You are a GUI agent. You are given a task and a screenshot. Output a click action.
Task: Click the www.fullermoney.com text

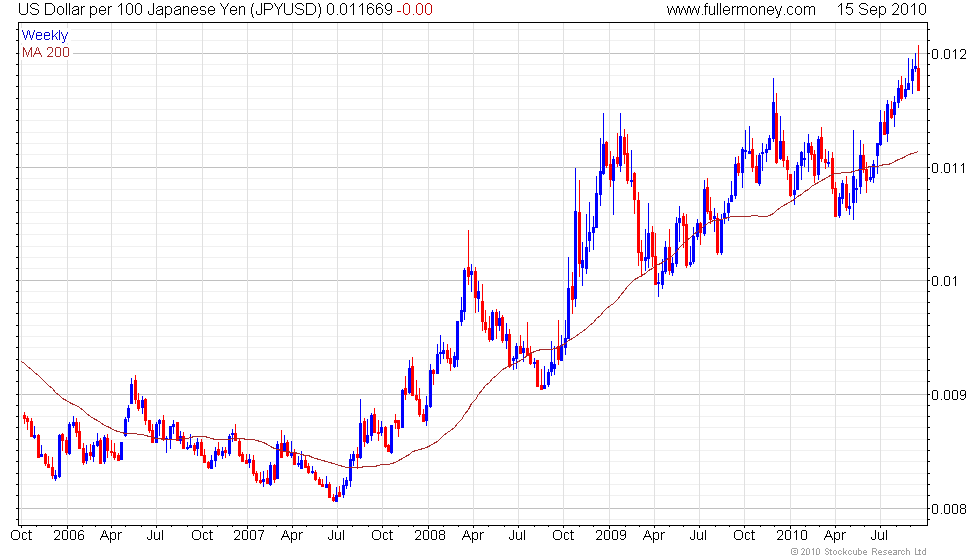click(741, 10)
